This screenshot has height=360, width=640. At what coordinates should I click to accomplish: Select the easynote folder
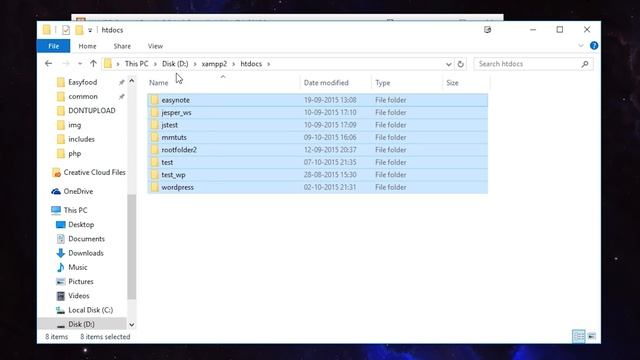tap(318, 100)
